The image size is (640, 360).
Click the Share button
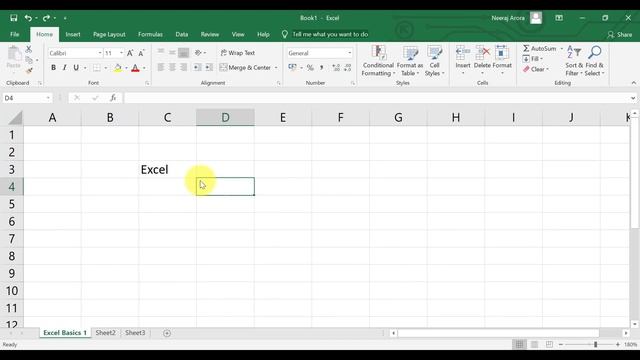[x=620, y=35]
